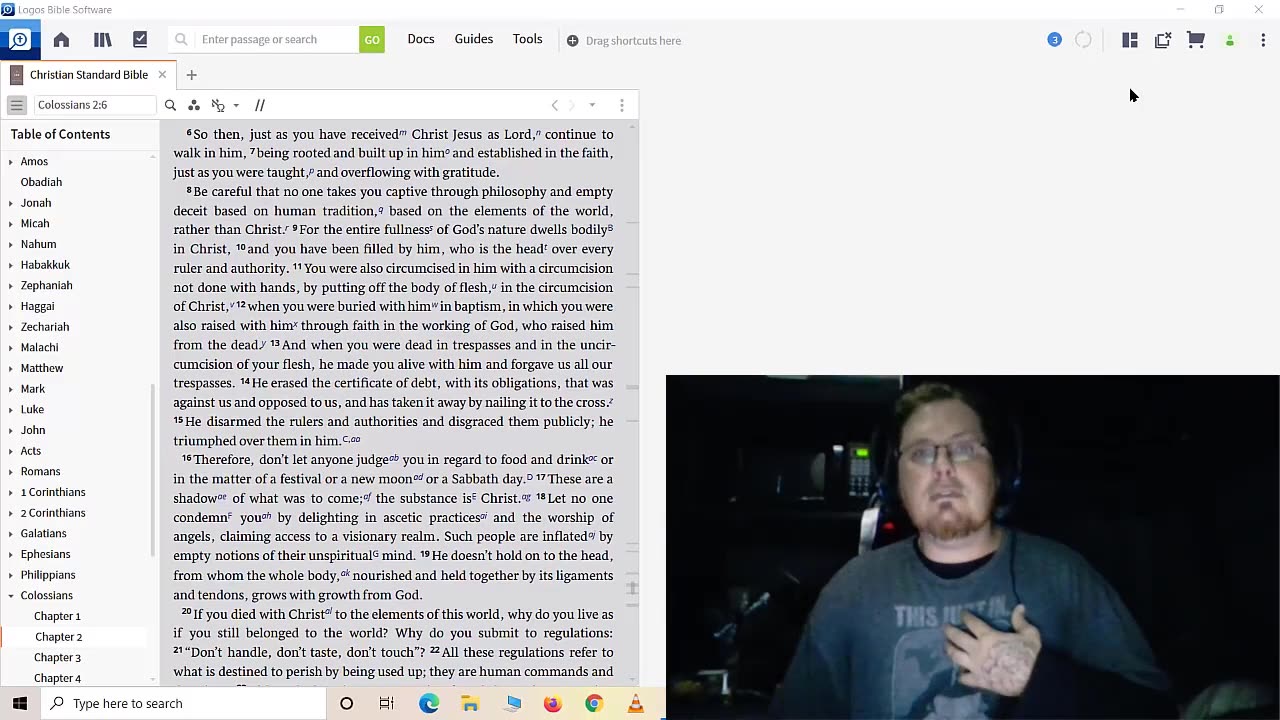Open Task View on taskbar
This screenshot has width=1280, height=720.
point(387,703)
